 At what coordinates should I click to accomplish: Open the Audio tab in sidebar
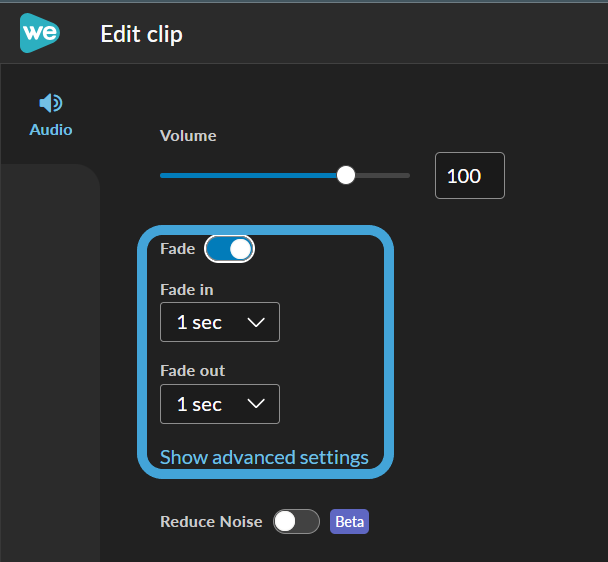51,115
